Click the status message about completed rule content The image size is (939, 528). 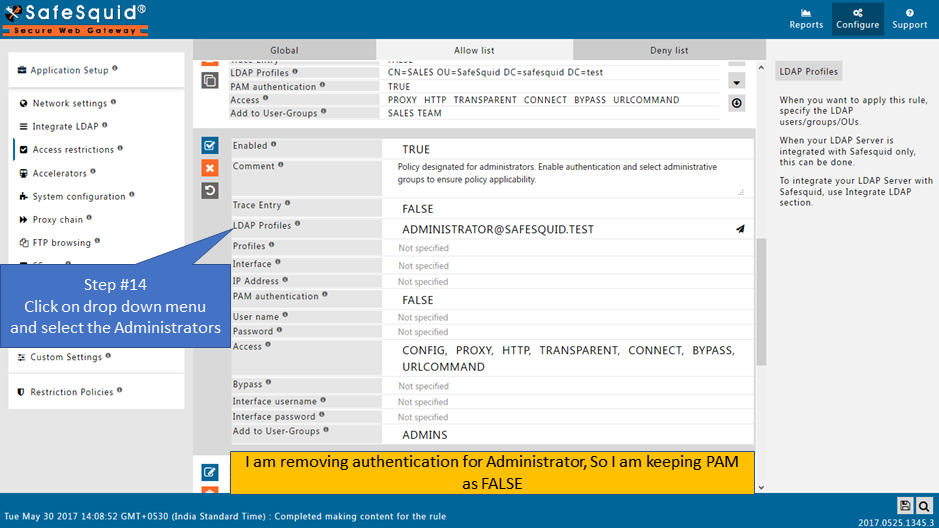click(225, 516)
